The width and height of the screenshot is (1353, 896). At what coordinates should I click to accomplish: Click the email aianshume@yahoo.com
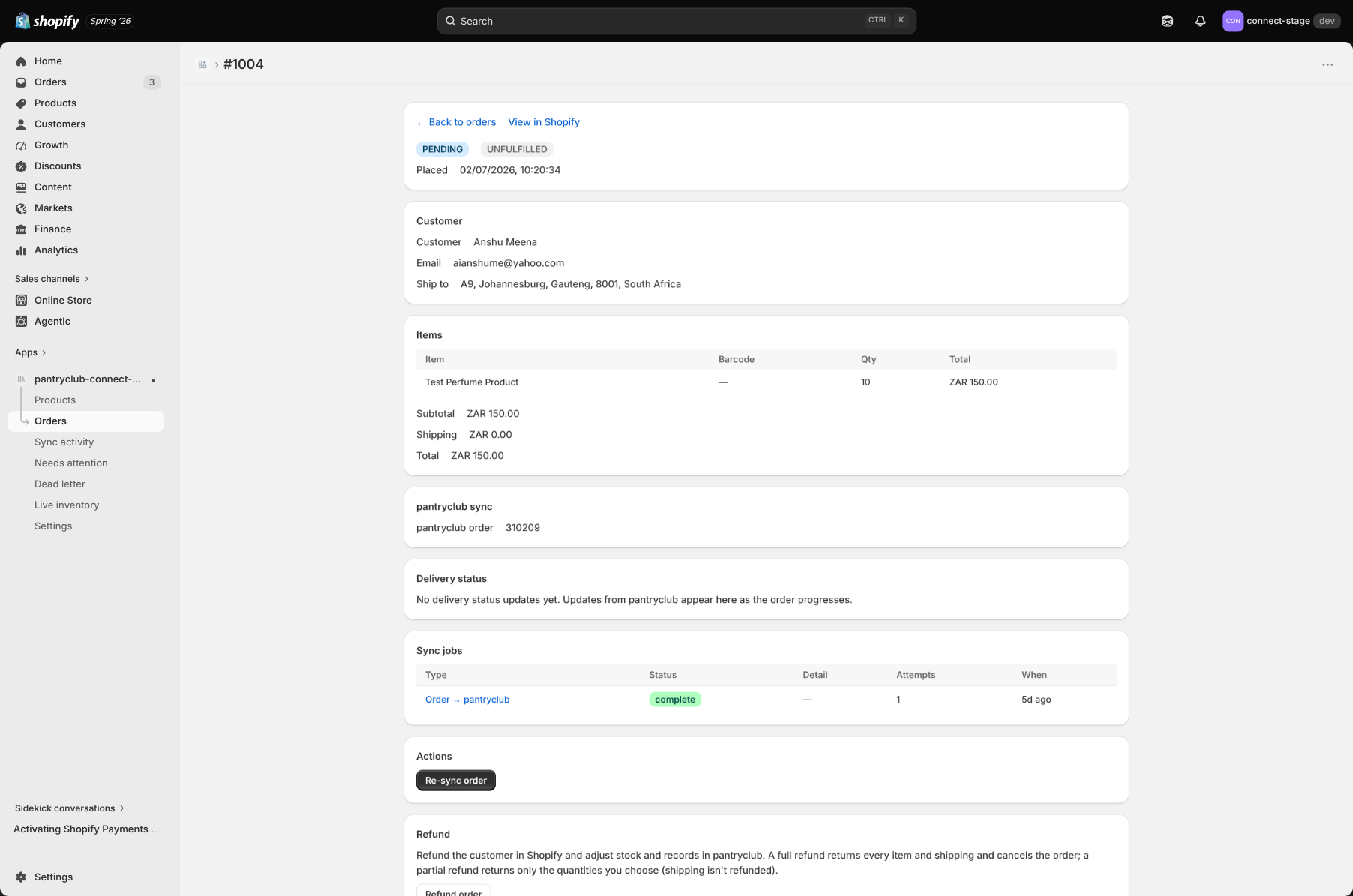click(508, 263)
